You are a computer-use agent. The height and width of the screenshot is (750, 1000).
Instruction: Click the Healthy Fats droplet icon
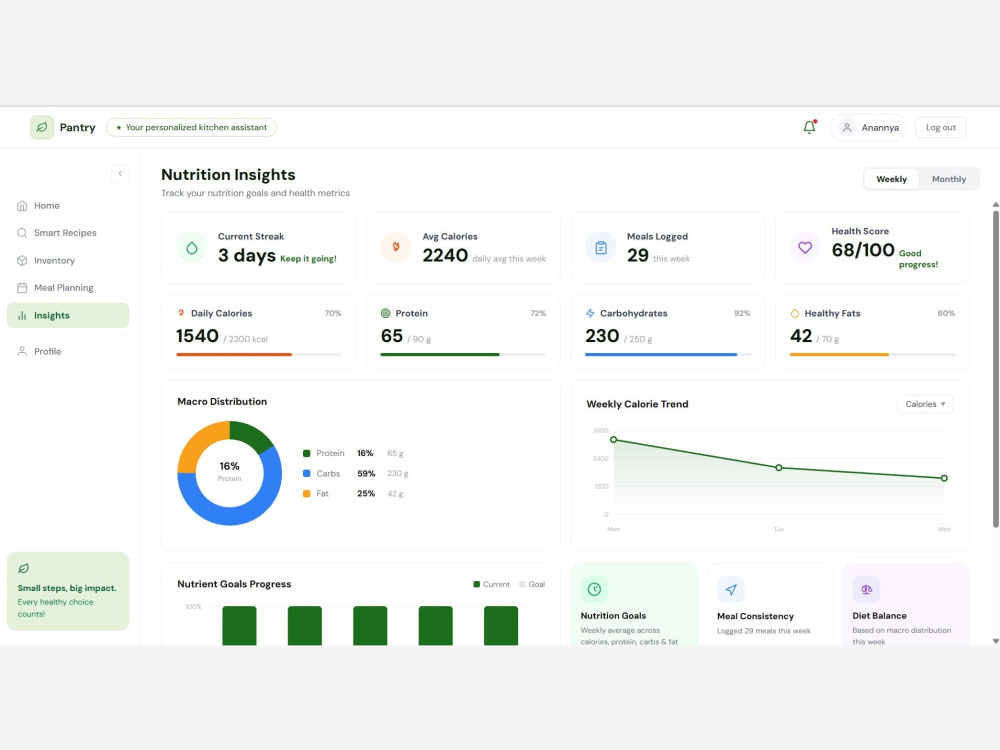[x=795, y=313]
